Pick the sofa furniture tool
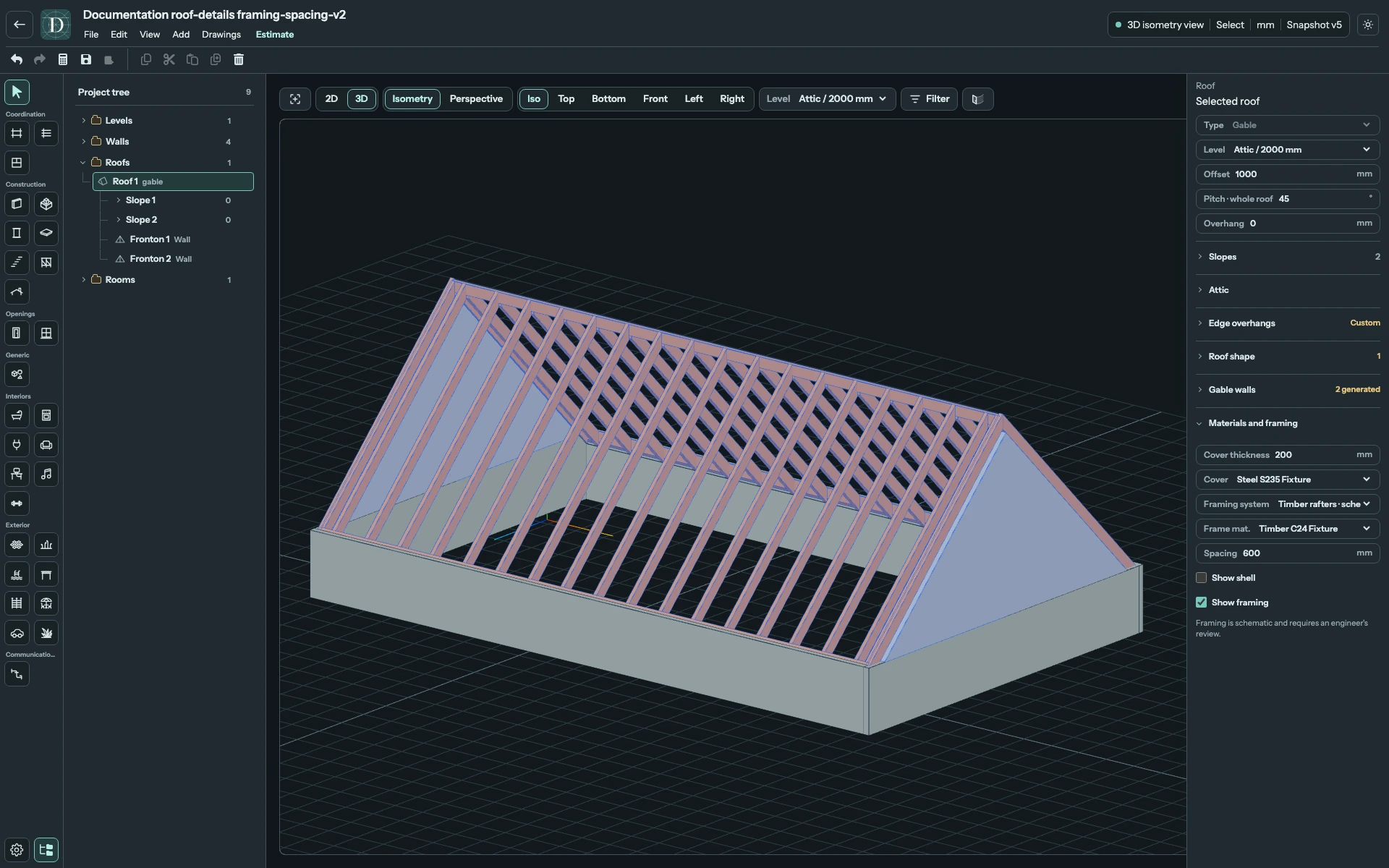This screenshot has height=868, width=1389. [x=46, y=445]
